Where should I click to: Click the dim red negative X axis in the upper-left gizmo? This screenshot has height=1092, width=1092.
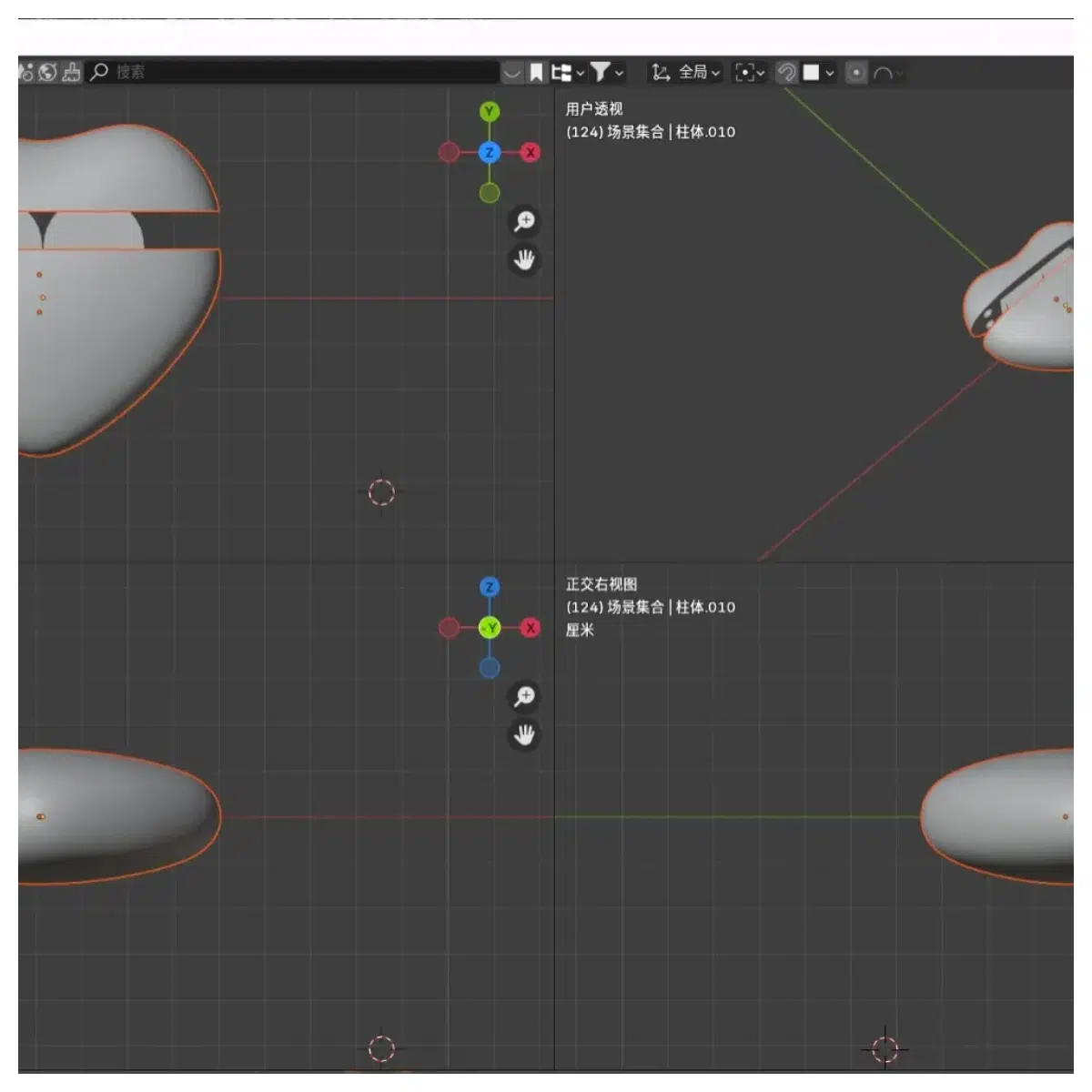point(449,152)
